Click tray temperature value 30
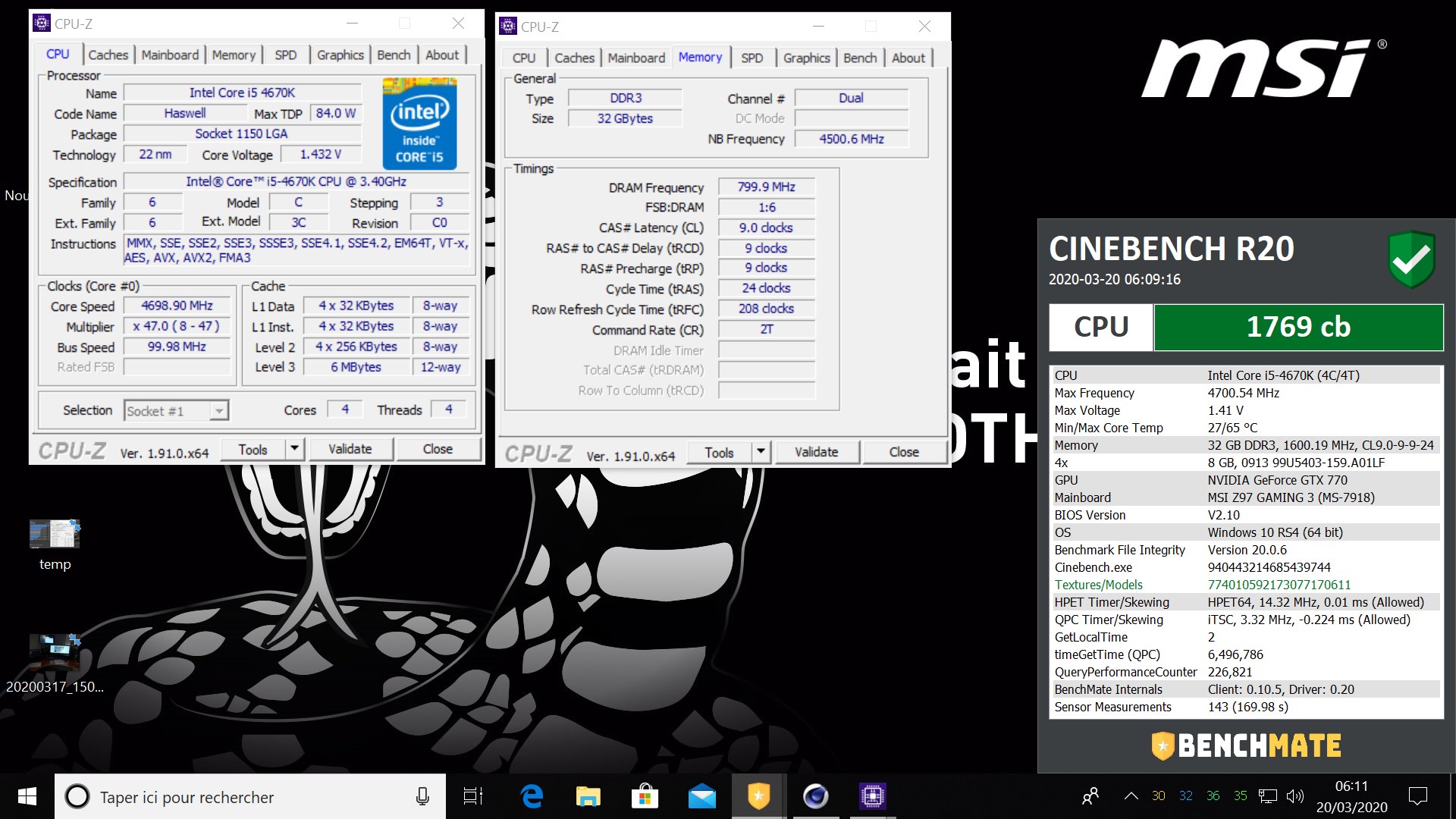Image resolution: width=1456 pixels, height=819 pixels. [x=1158, y=796]
